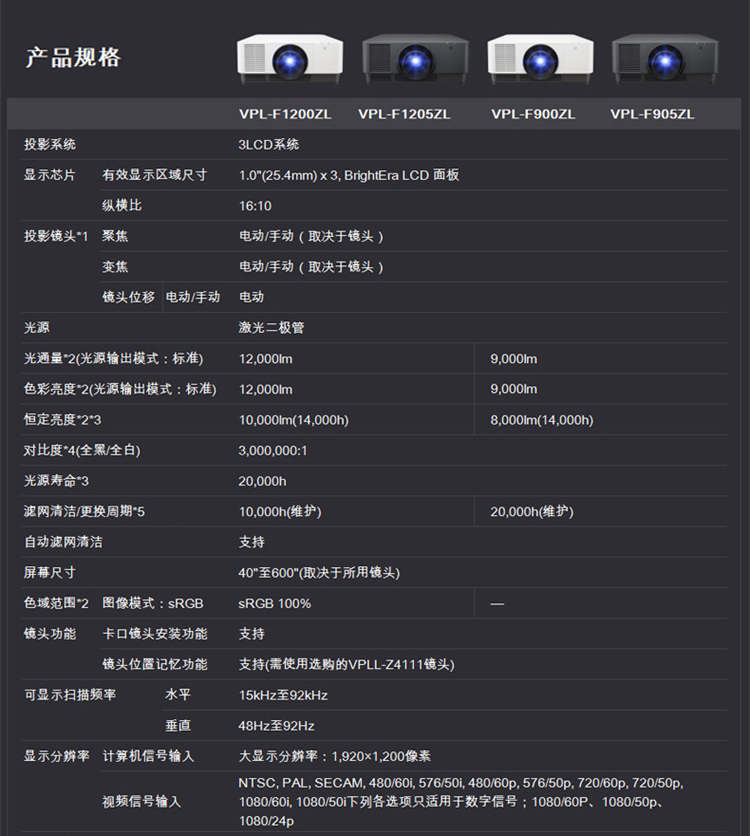Select the VPL-F900ZL model column header

pos(533,114)
